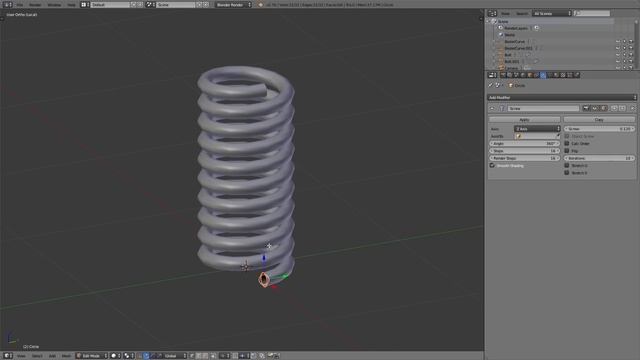Open the pivot point selector
The height and width of the screenshot is (360, 640).
(x=129, y=356)
